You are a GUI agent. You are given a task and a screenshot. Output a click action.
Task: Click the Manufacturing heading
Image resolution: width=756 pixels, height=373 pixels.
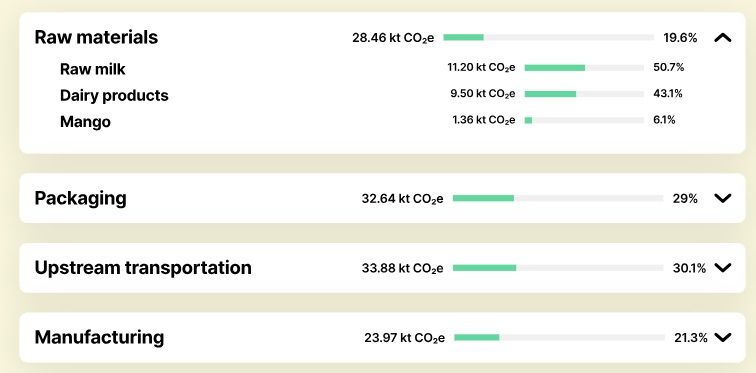click(x=99, y=337)
